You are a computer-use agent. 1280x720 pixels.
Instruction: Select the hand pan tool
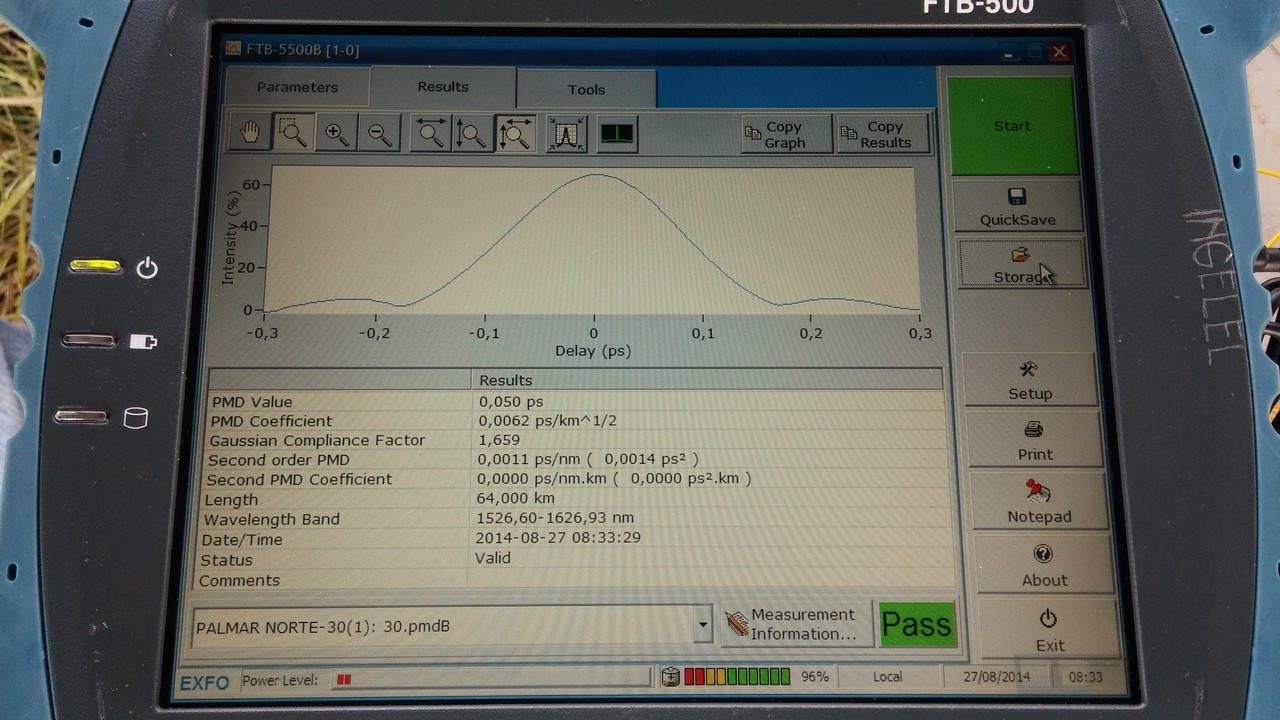click(250, 133)
